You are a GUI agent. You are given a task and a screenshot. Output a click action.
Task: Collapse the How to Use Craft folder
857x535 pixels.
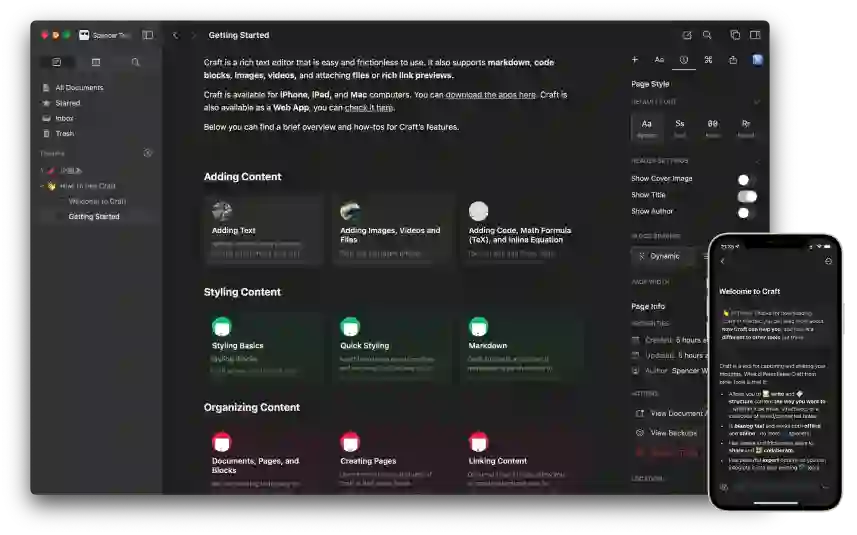(42, 186)
